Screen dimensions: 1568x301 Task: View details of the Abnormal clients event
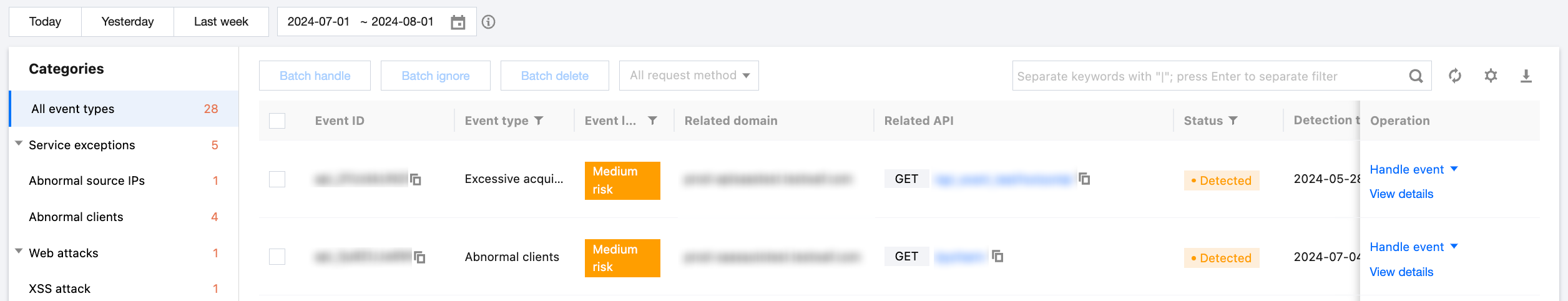click(x=1401, y=272)
